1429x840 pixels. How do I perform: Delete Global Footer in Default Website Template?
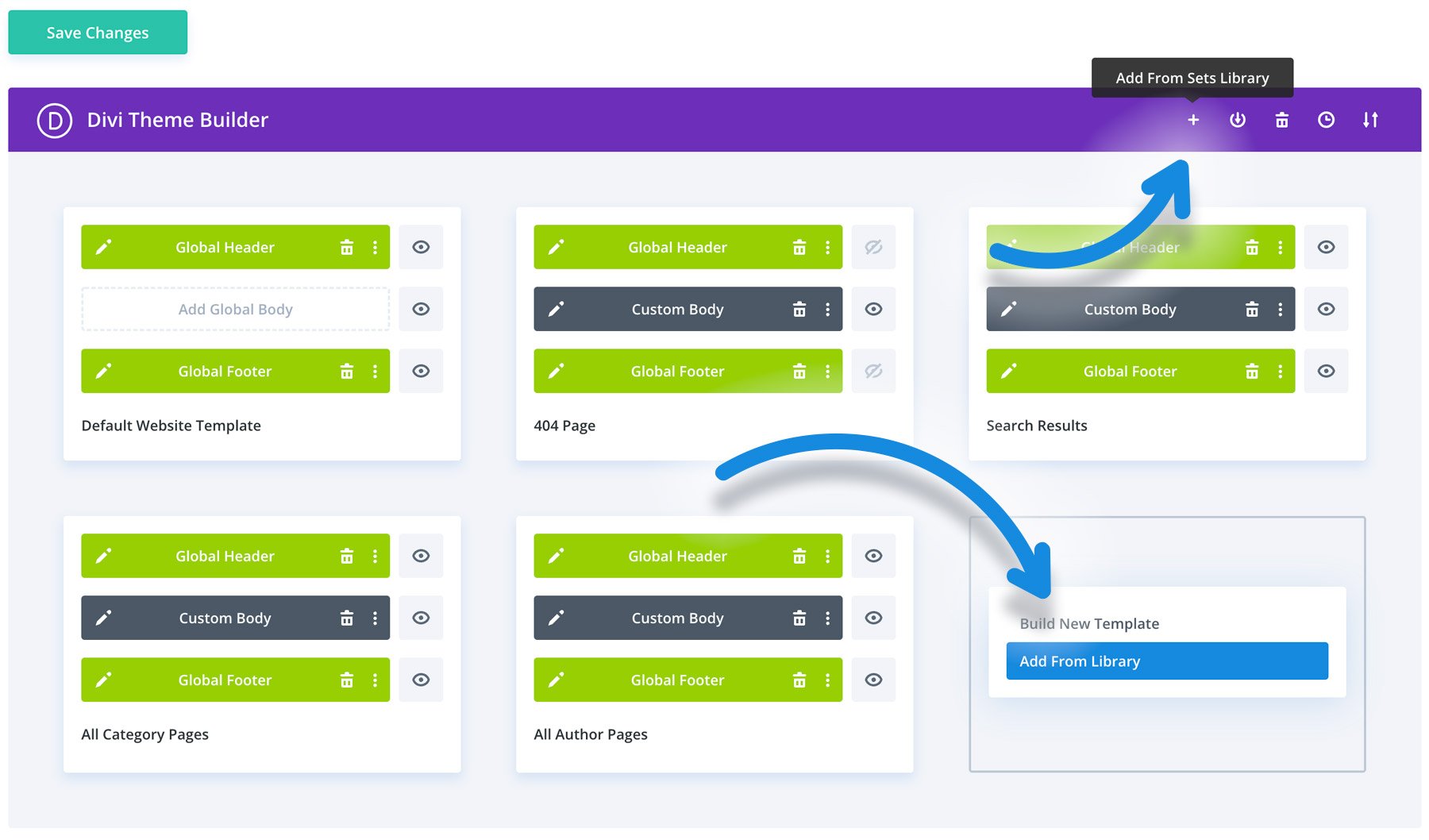pos(347,371)
